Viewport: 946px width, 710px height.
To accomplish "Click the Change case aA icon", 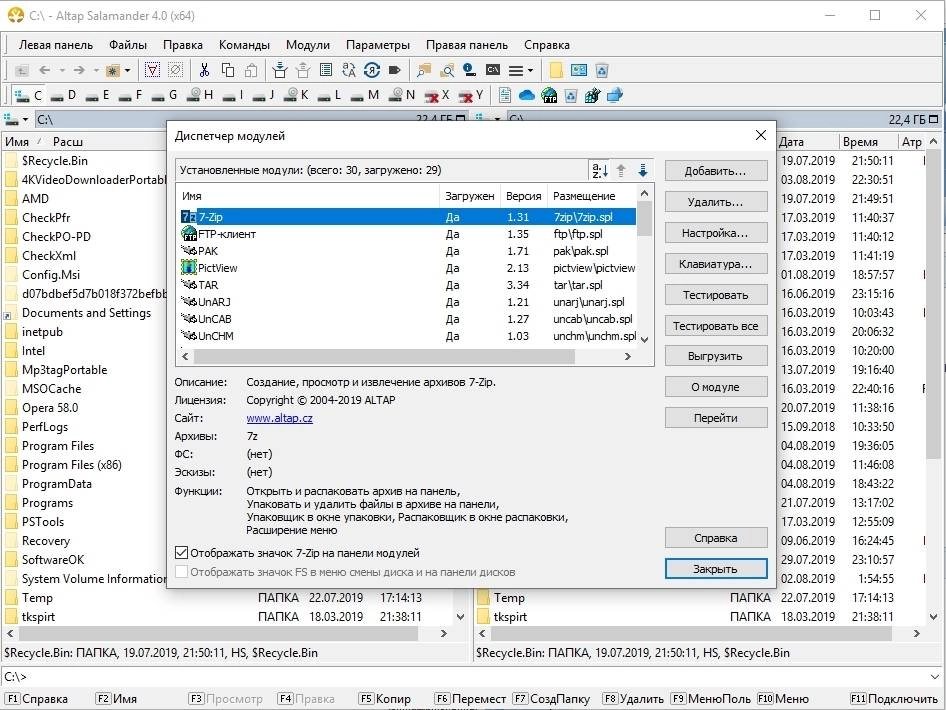I will coord(349,71).
